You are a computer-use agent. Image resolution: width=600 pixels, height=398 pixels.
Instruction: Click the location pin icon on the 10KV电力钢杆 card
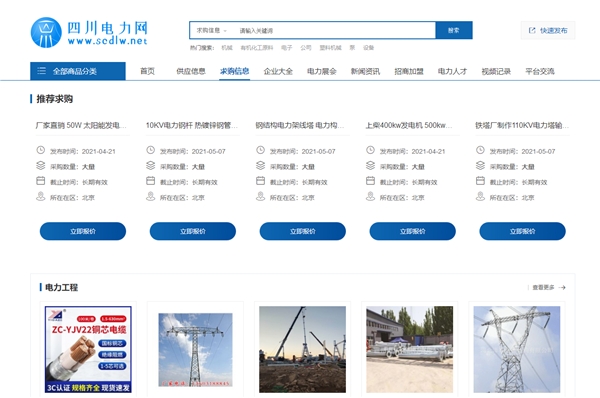(x=150, y=196)
